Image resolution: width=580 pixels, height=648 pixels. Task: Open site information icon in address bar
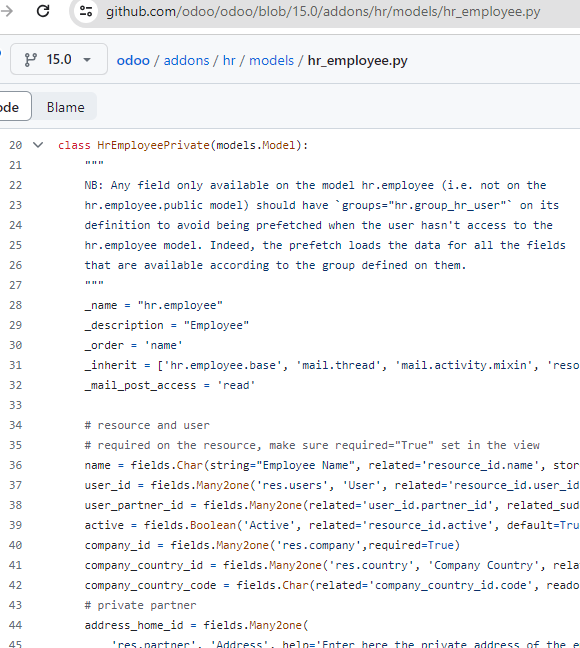(86, 11)
